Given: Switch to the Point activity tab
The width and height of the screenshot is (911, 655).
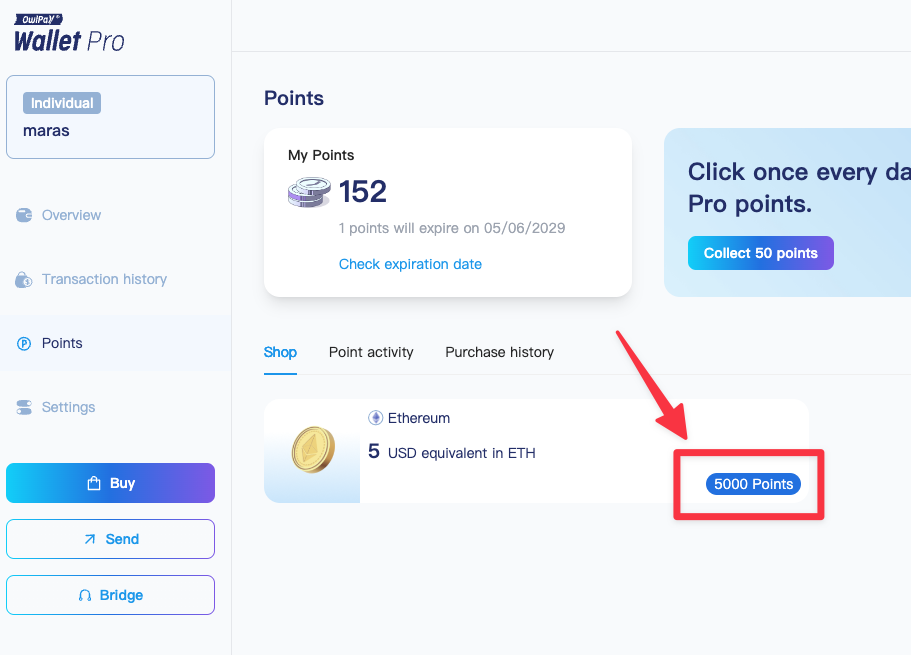Looking at the screenshot, I should [x=371, y=352].
